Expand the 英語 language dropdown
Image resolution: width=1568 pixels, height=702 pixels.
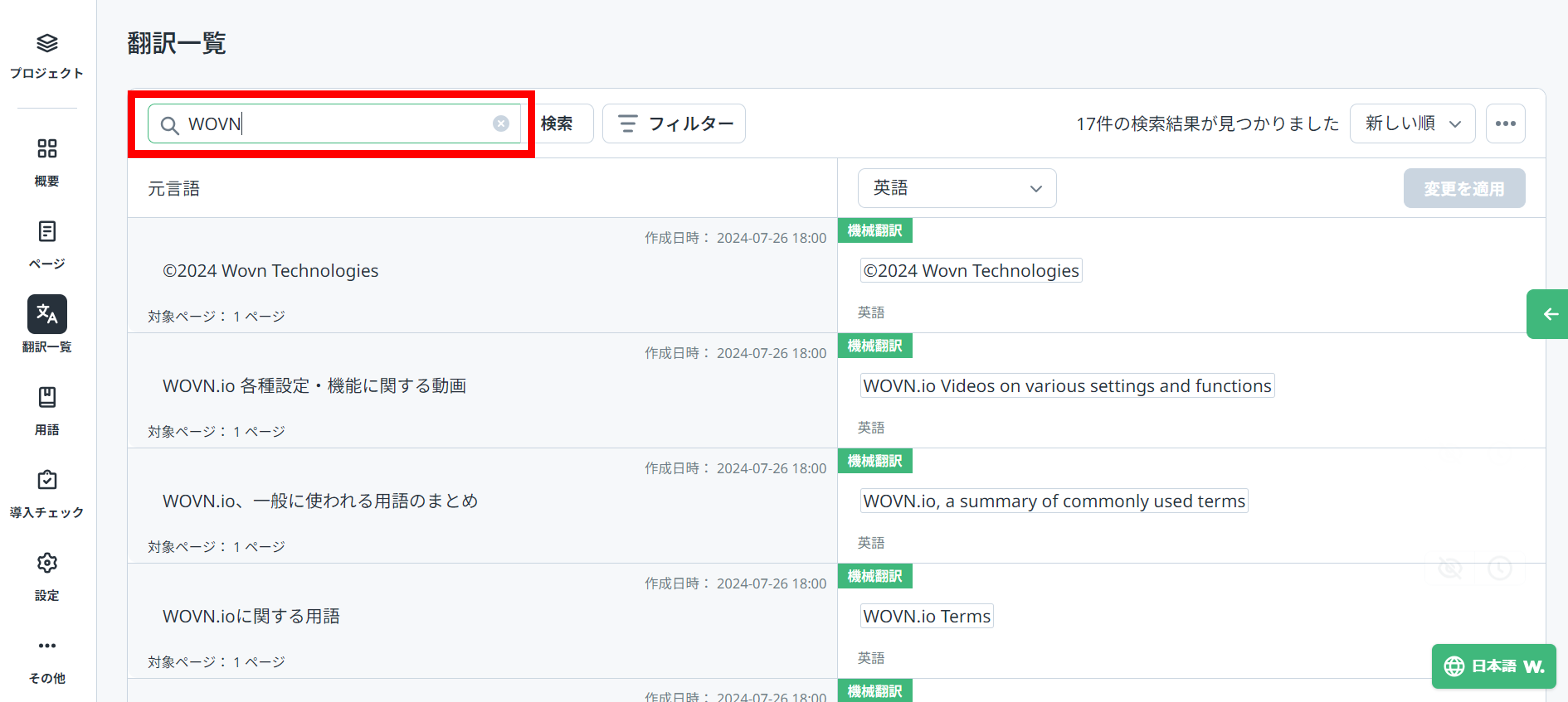point(956,188)
